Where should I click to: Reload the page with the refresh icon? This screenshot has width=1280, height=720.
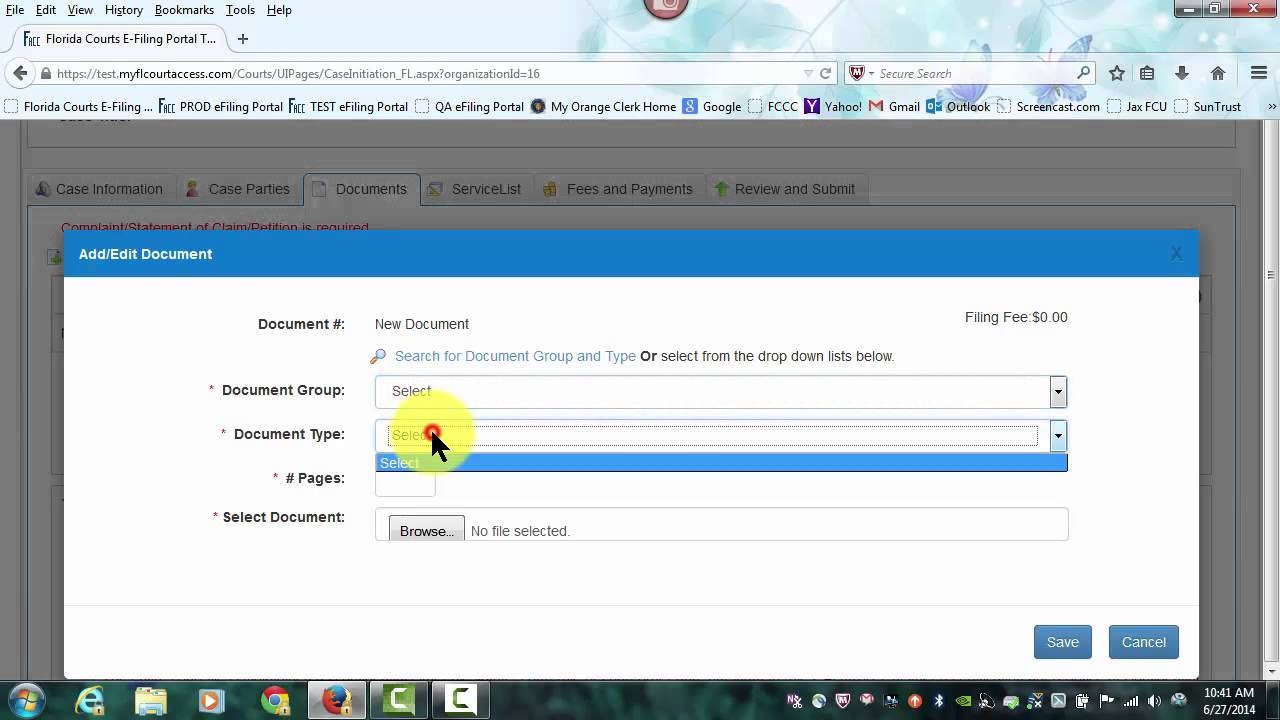826,73
